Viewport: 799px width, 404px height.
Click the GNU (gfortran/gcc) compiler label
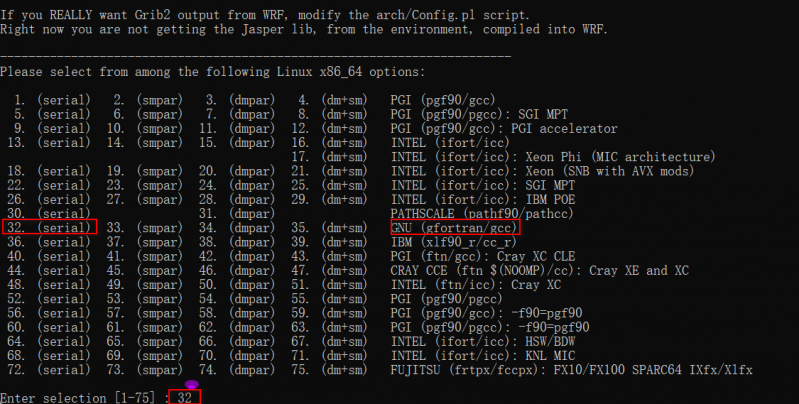(x=455, y=228)
